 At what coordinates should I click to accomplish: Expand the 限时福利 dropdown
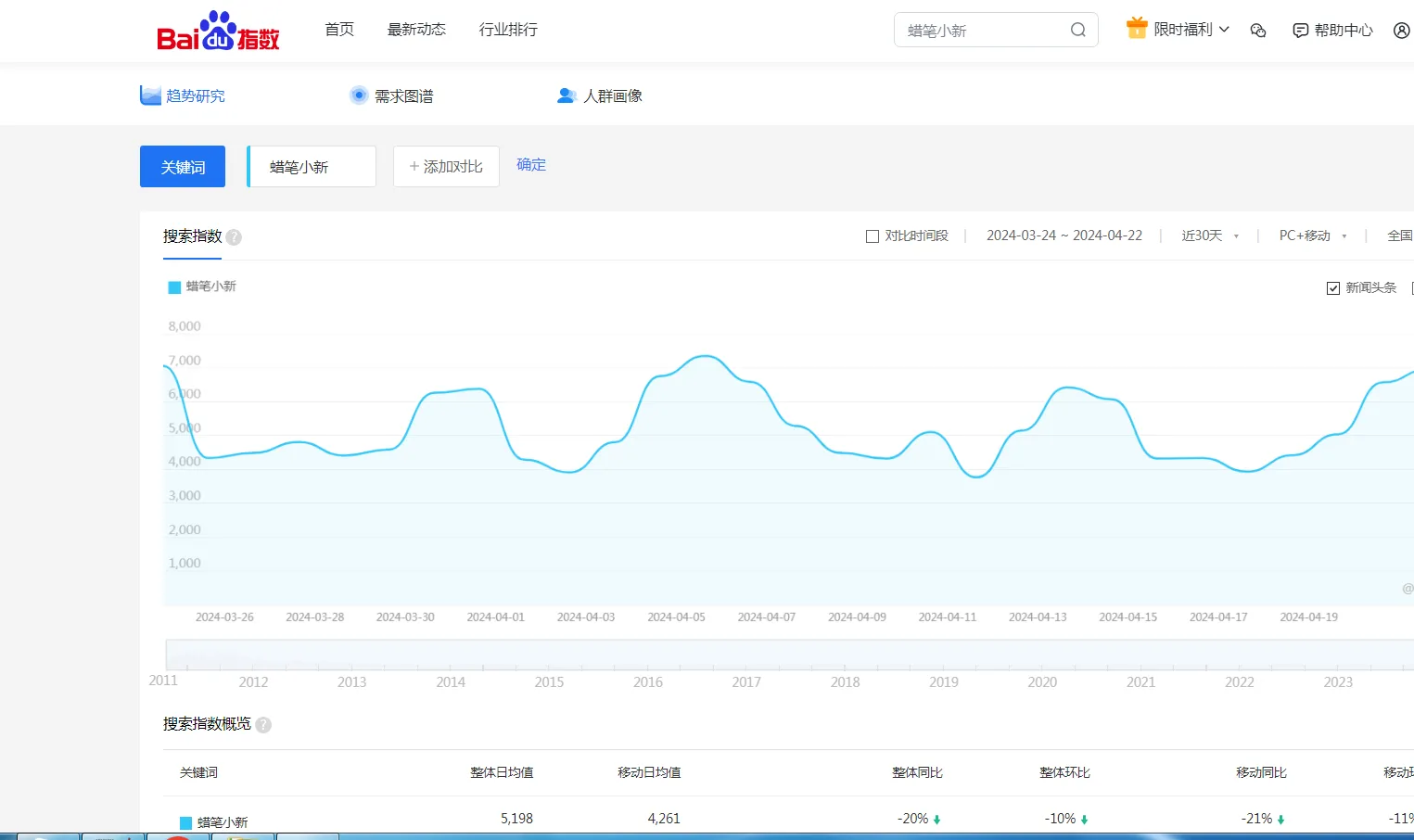tap(1191, 30)
